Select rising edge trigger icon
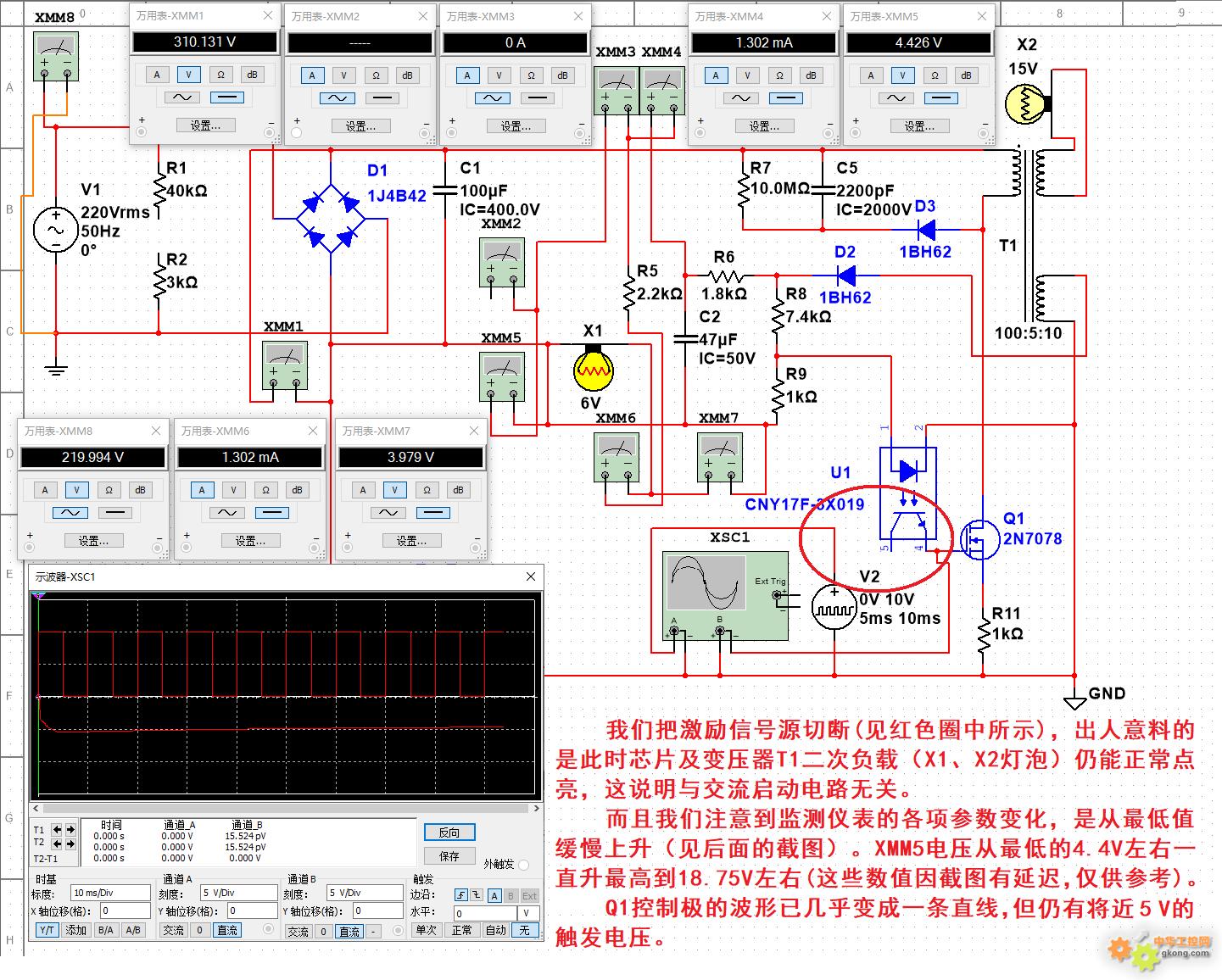 (x=460, y=895)
